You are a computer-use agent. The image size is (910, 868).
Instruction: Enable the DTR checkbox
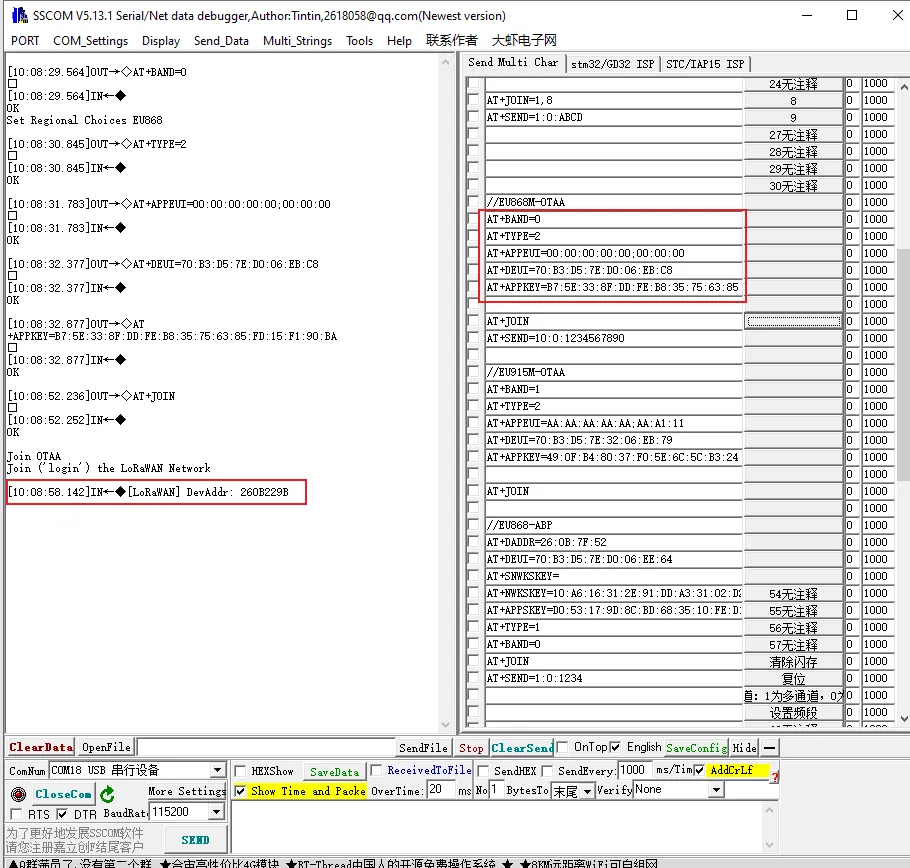pos(62,815)
